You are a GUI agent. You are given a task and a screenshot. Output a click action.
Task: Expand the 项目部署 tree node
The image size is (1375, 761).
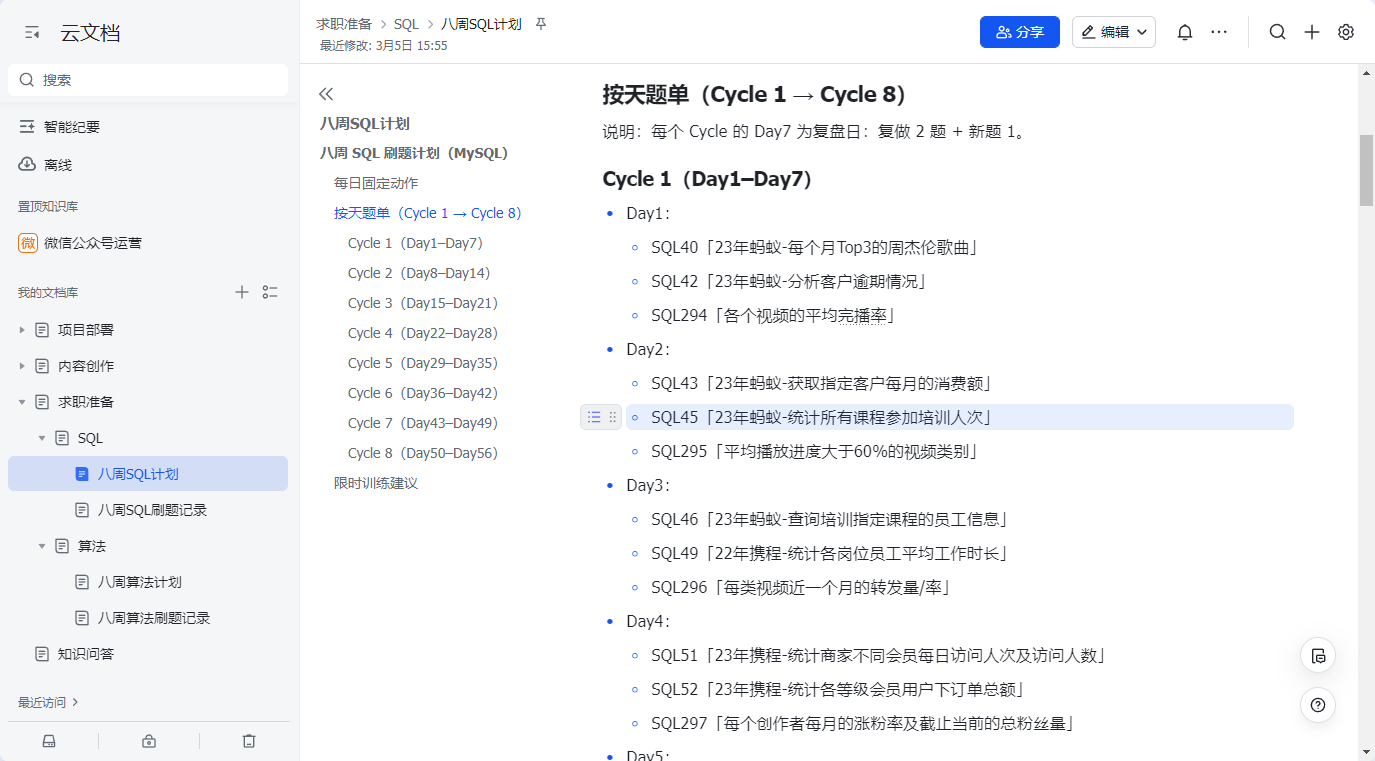pos(22,330)
